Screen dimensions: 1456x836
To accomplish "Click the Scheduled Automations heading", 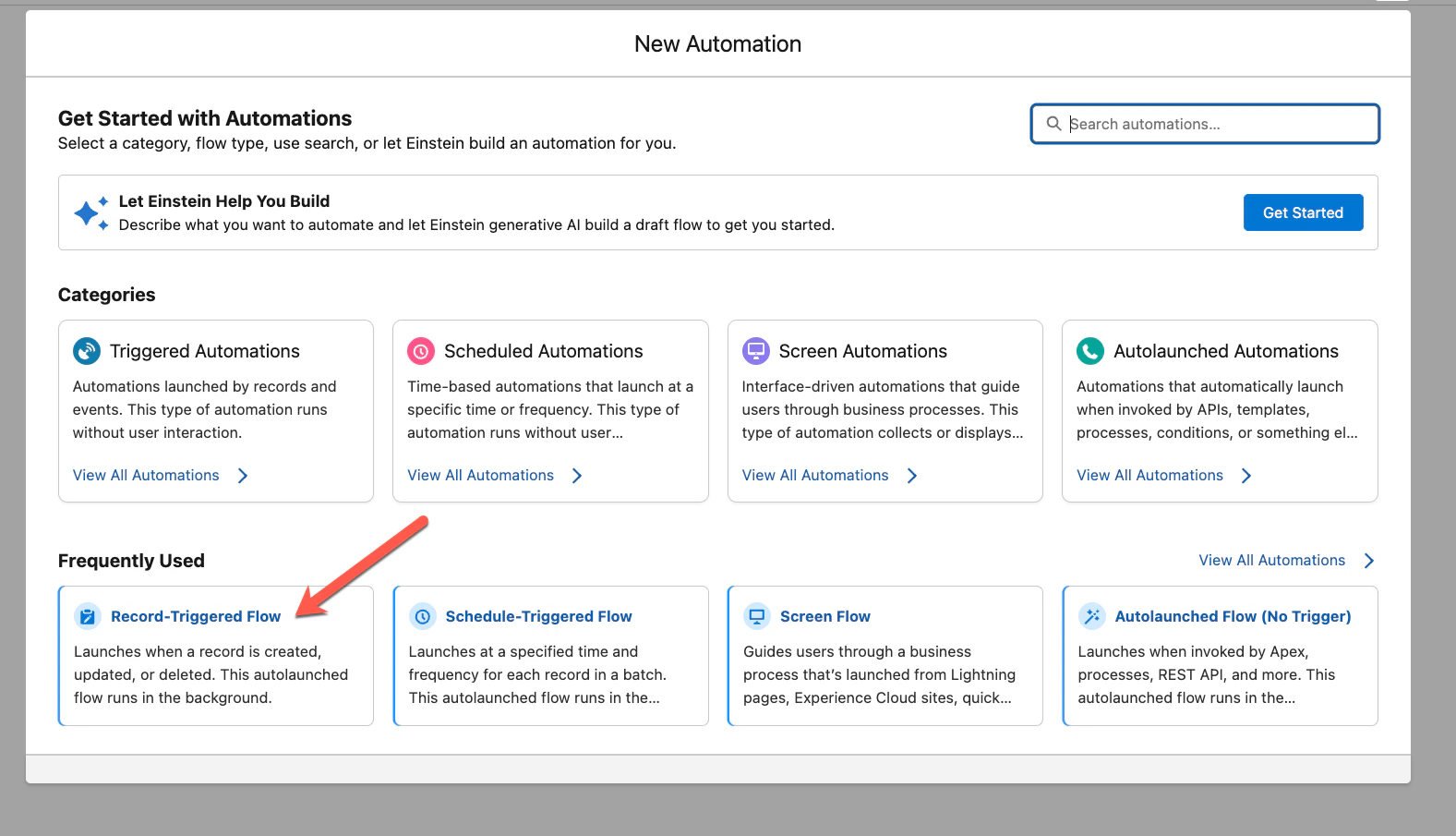I will point(543,351).
